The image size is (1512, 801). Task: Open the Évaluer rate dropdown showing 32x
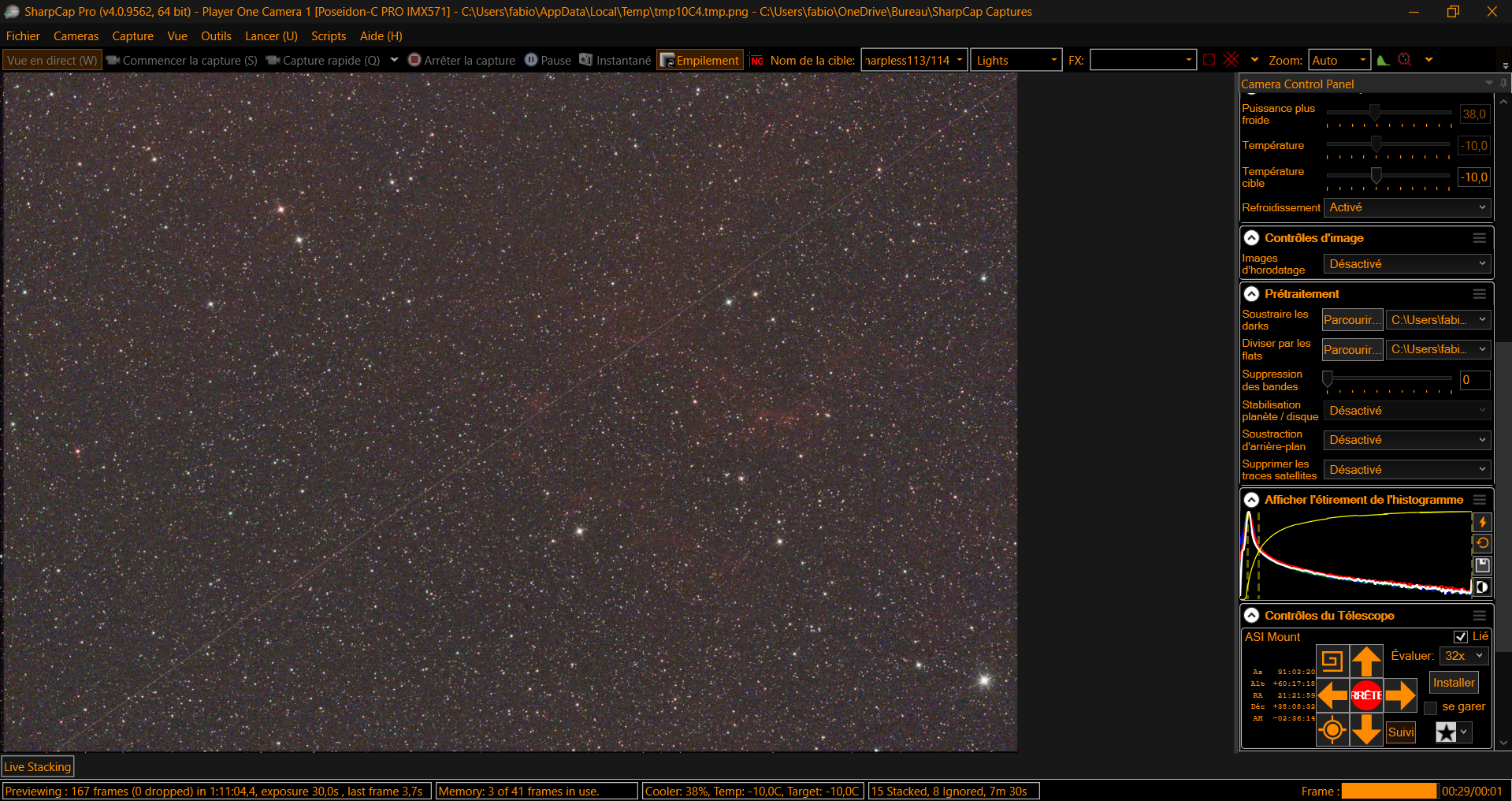coord(1463,656)
